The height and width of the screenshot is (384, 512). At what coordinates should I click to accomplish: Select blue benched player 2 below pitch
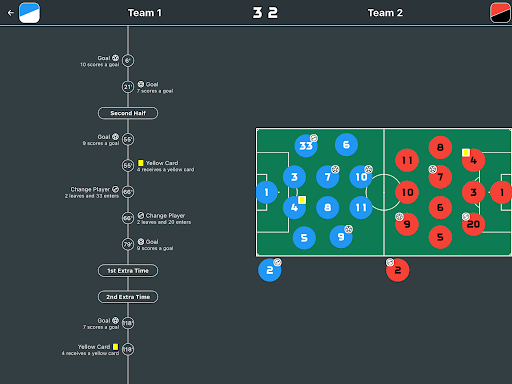point(270,270)
